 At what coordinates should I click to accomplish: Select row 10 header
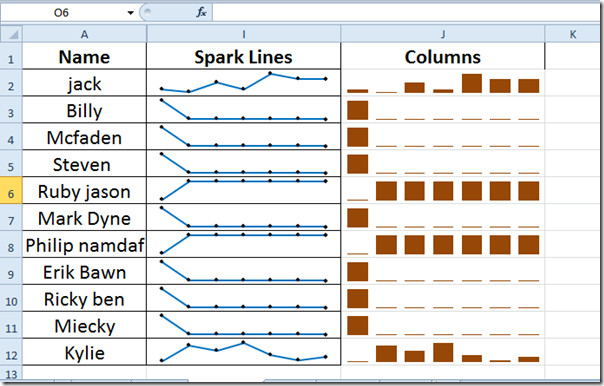[11, 299]
